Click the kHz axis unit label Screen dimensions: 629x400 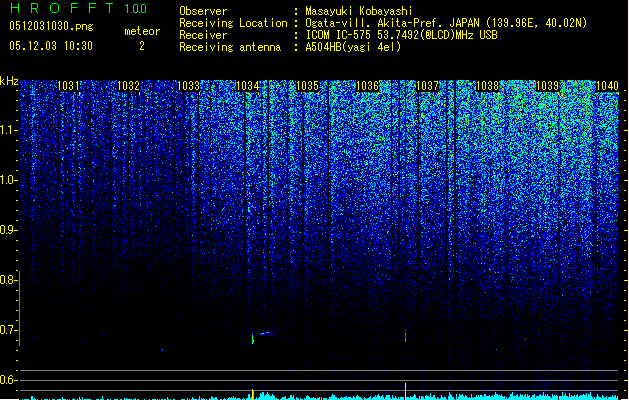[x=9, y=81]
